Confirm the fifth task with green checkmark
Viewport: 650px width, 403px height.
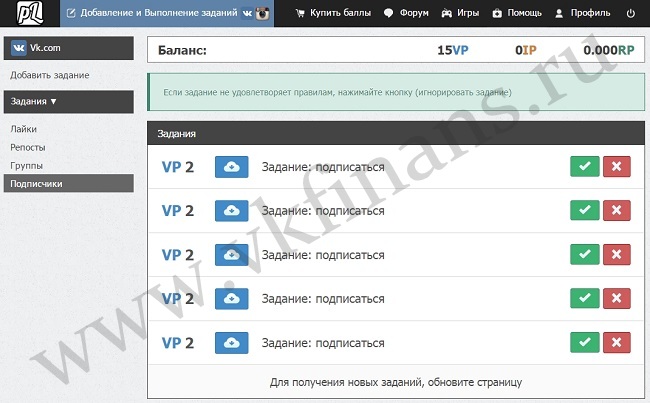[585, 342]
